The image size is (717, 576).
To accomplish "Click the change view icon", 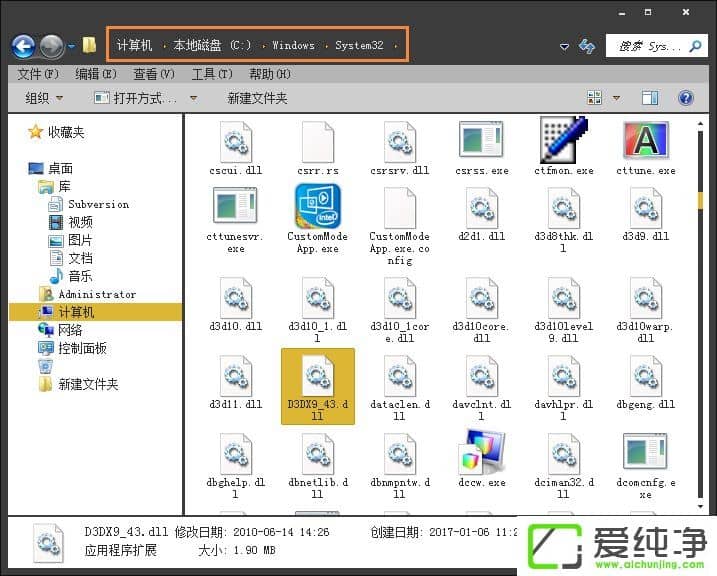I will 594,97.
